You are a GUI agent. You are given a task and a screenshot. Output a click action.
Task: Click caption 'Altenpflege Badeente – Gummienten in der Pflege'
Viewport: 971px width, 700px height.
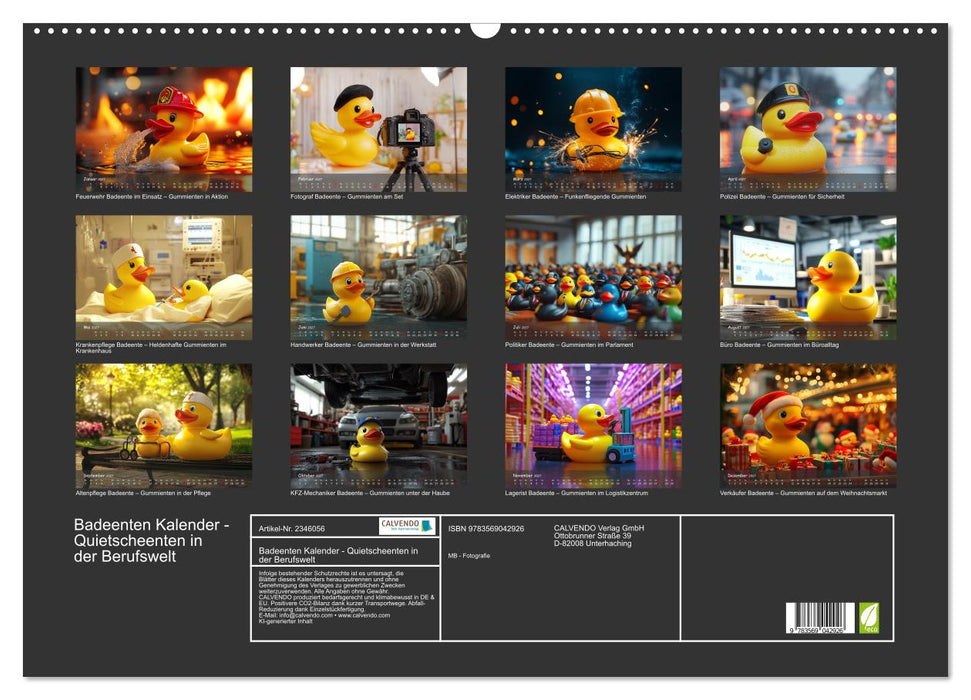pos(143,493)
